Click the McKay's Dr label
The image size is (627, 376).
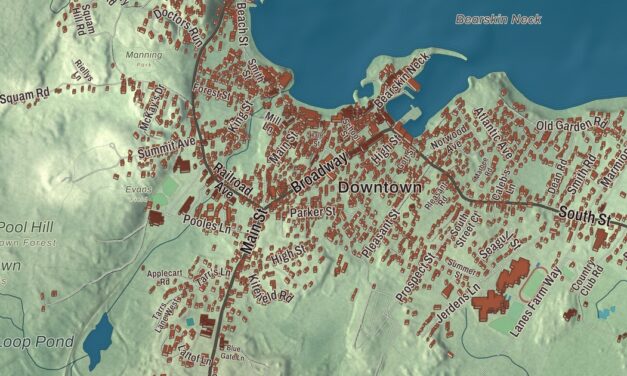coord(152,108)
